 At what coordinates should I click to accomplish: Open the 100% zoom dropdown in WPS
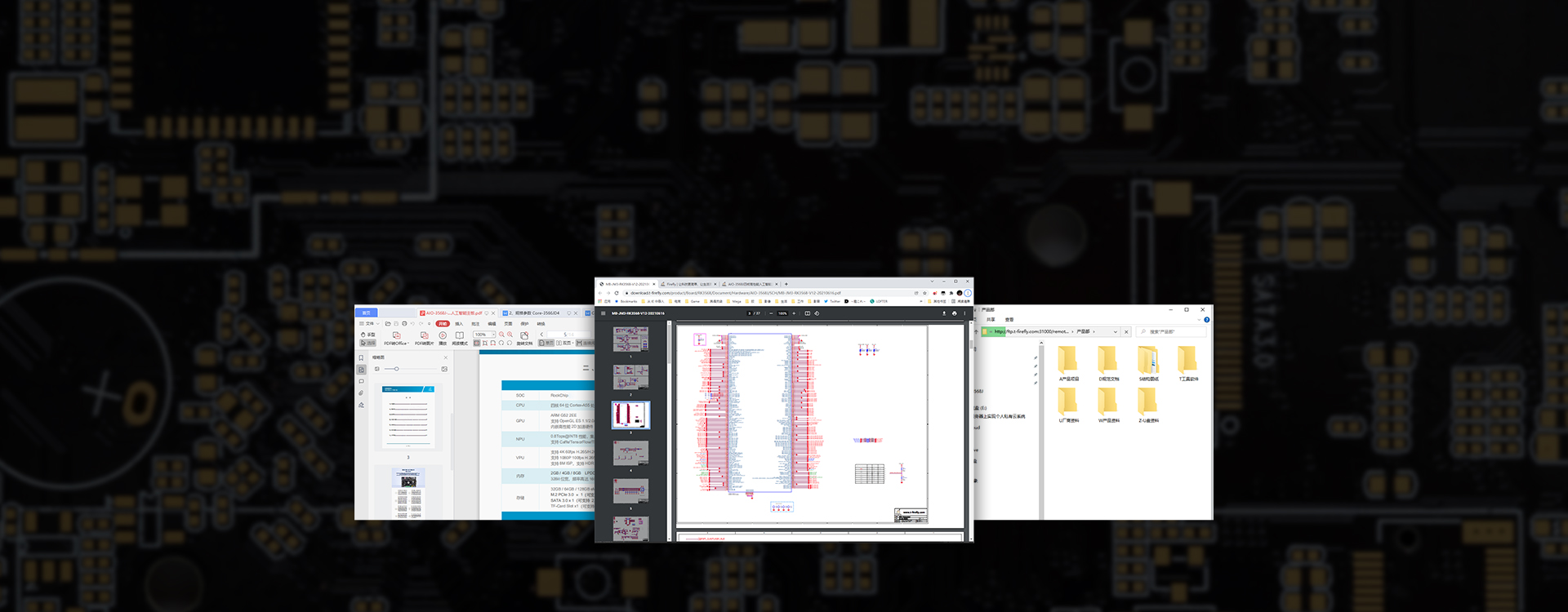pos(493,335)
